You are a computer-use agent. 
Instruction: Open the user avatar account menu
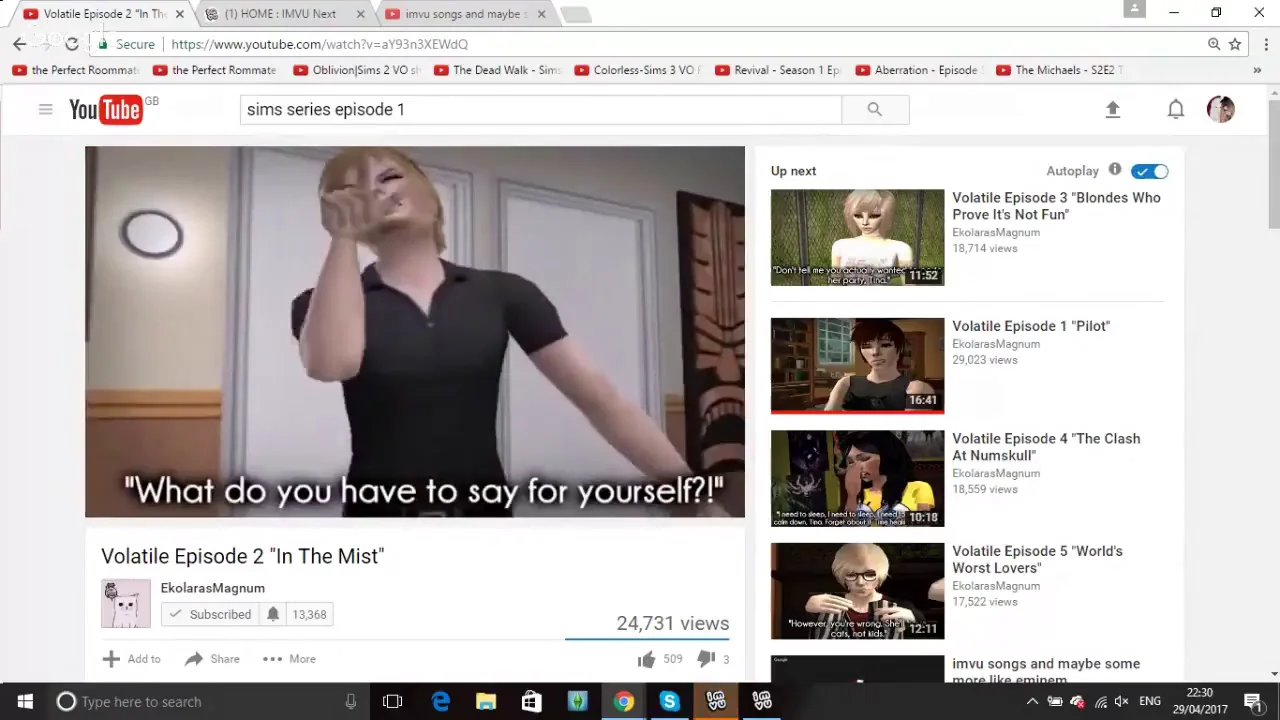point(1220,109)
